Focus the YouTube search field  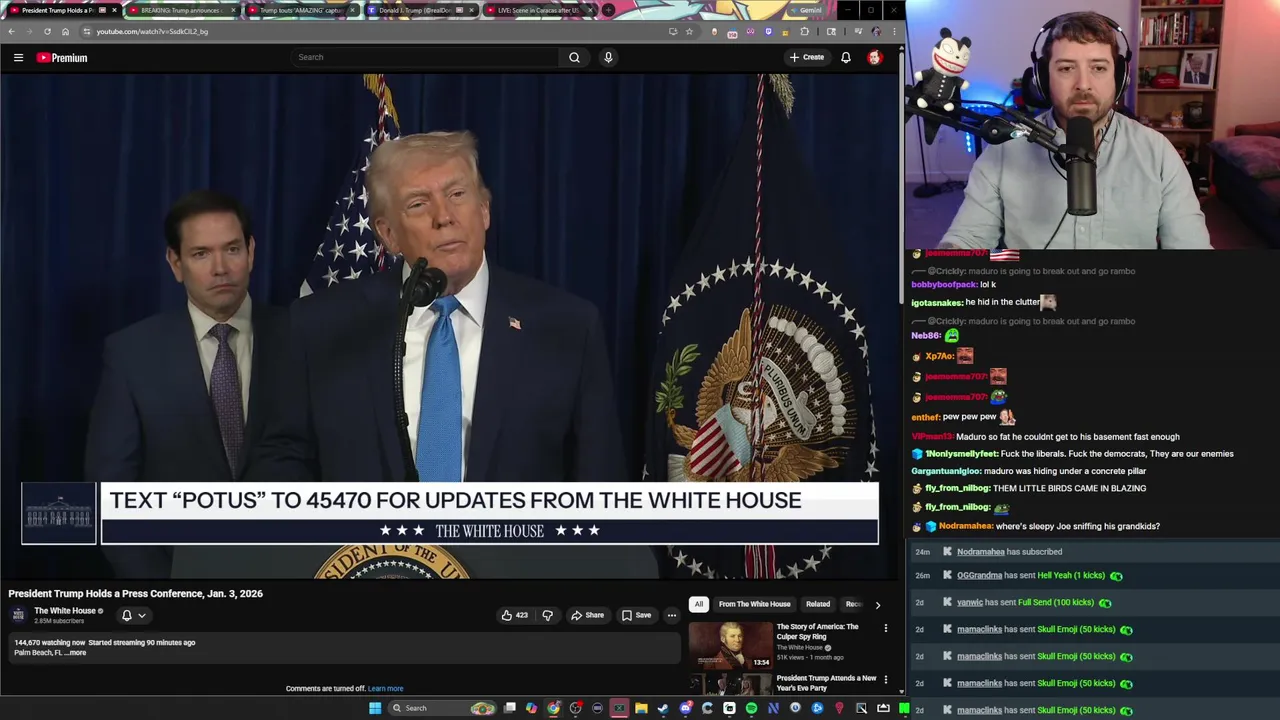[425, 57]
